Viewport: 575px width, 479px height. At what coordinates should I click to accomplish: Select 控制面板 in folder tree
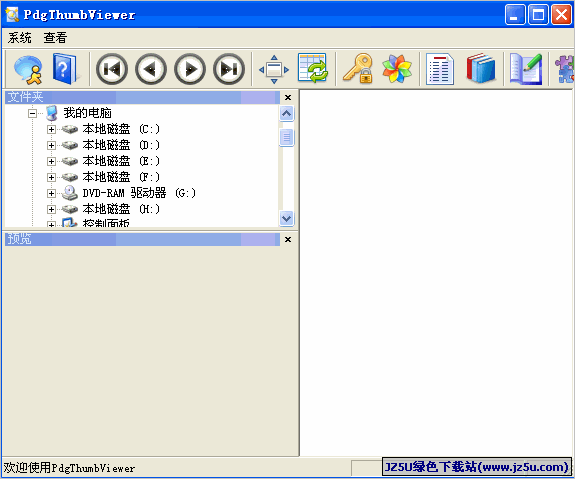106,223
